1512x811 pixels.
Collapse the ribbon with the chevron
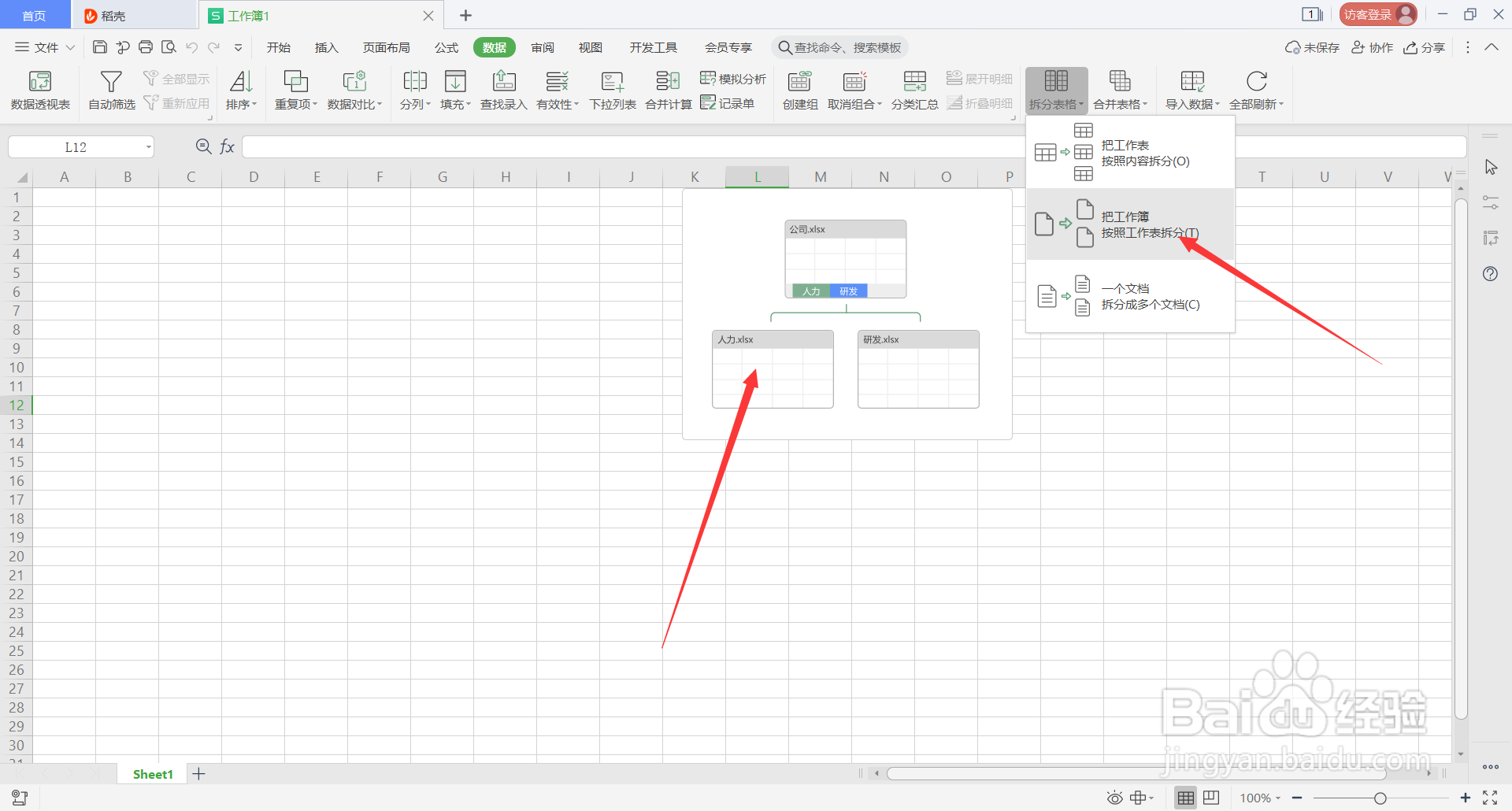point(1492,47)
